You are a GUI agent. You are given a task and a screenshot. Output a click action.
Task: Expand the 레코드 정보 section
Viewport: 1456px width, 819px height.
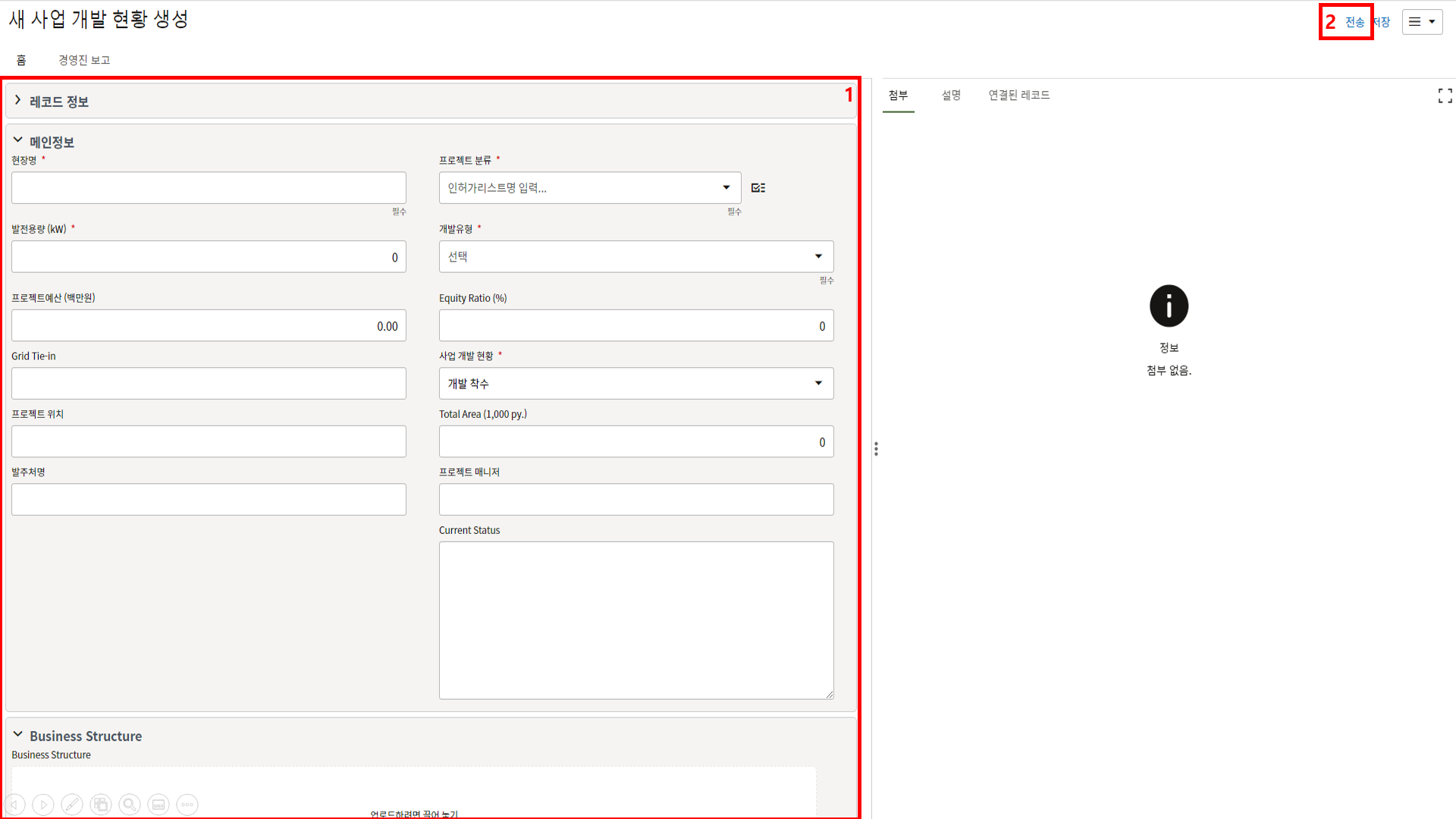point(18,101)
